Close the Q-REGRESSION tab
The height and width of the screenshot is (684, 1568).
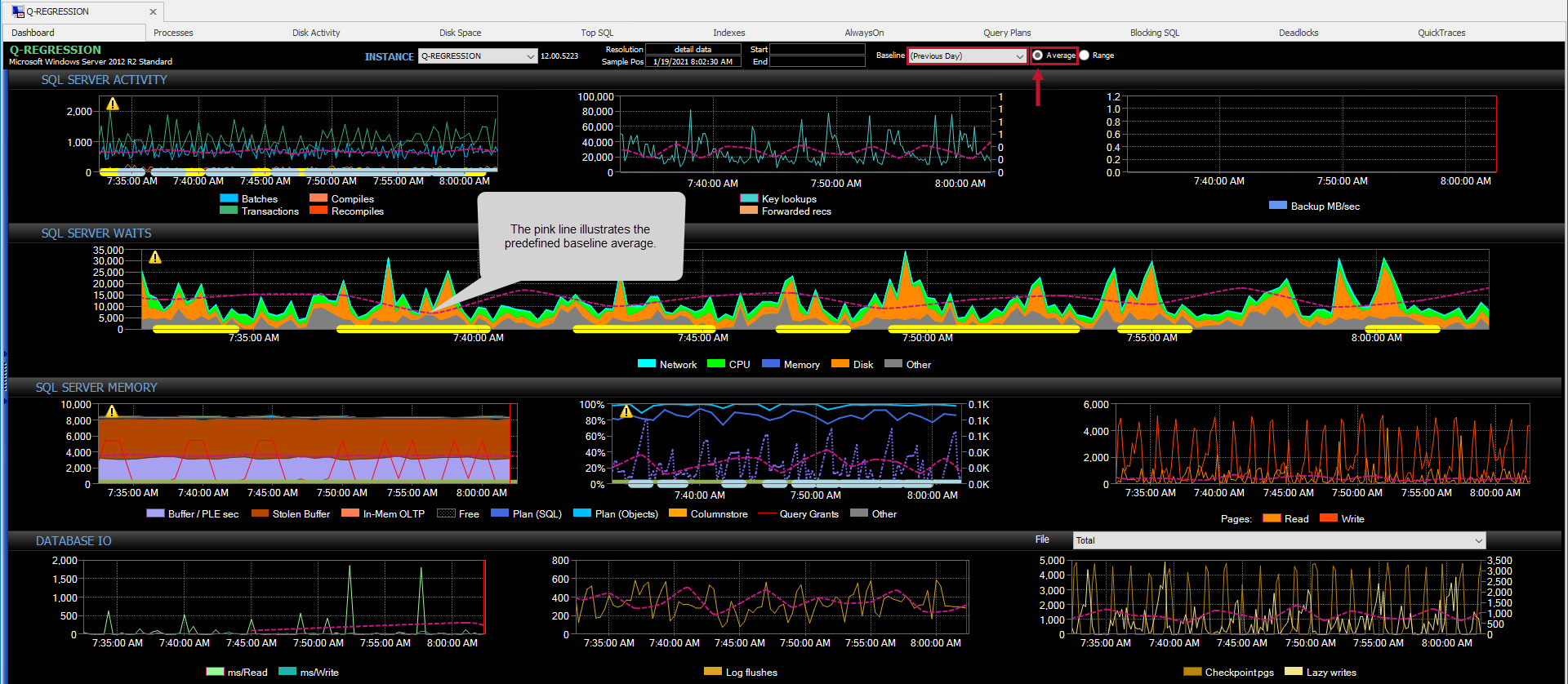(x=153, y=11)
